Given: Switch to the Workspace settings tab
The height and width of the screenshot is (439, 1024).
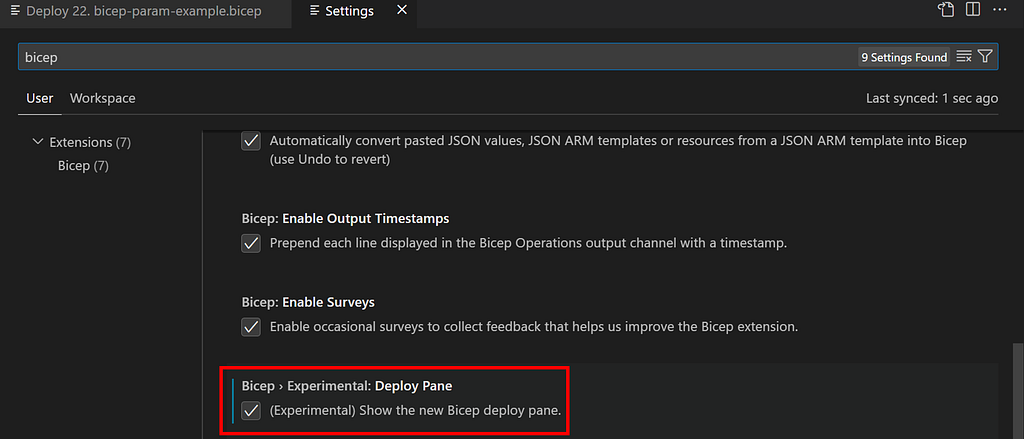Looking at the screenshot, I should point(103,98).
